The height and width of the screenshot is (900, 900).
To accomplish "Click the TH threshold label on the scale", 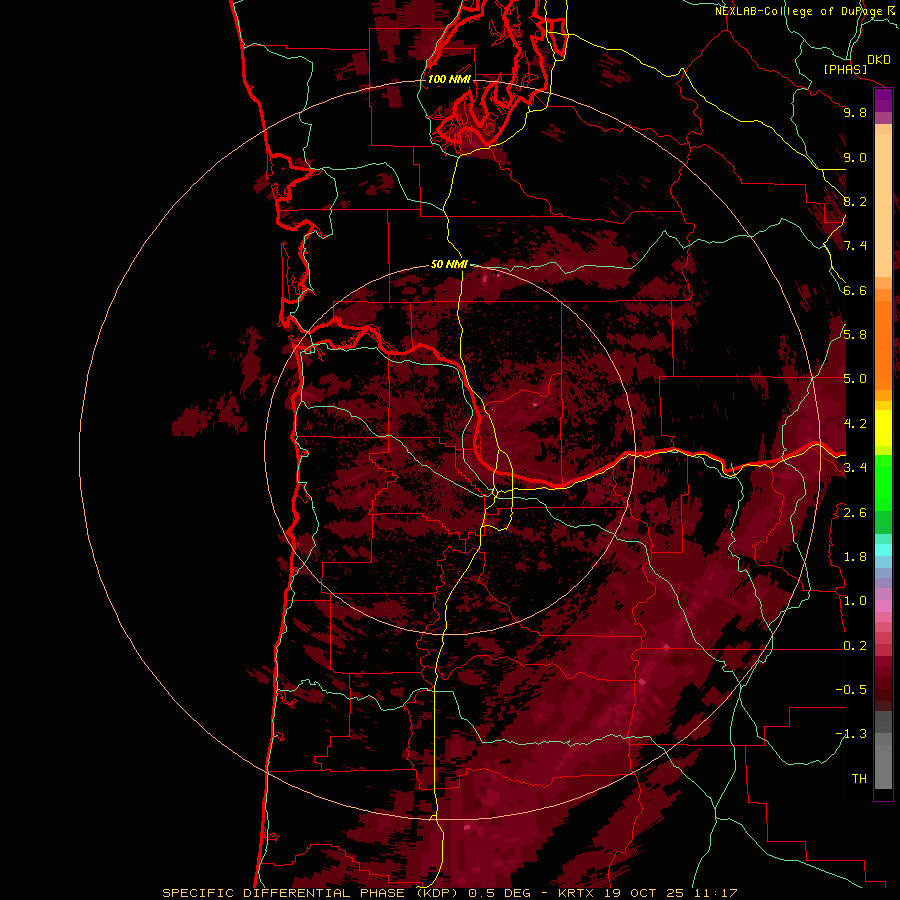I will pos(859,779).
